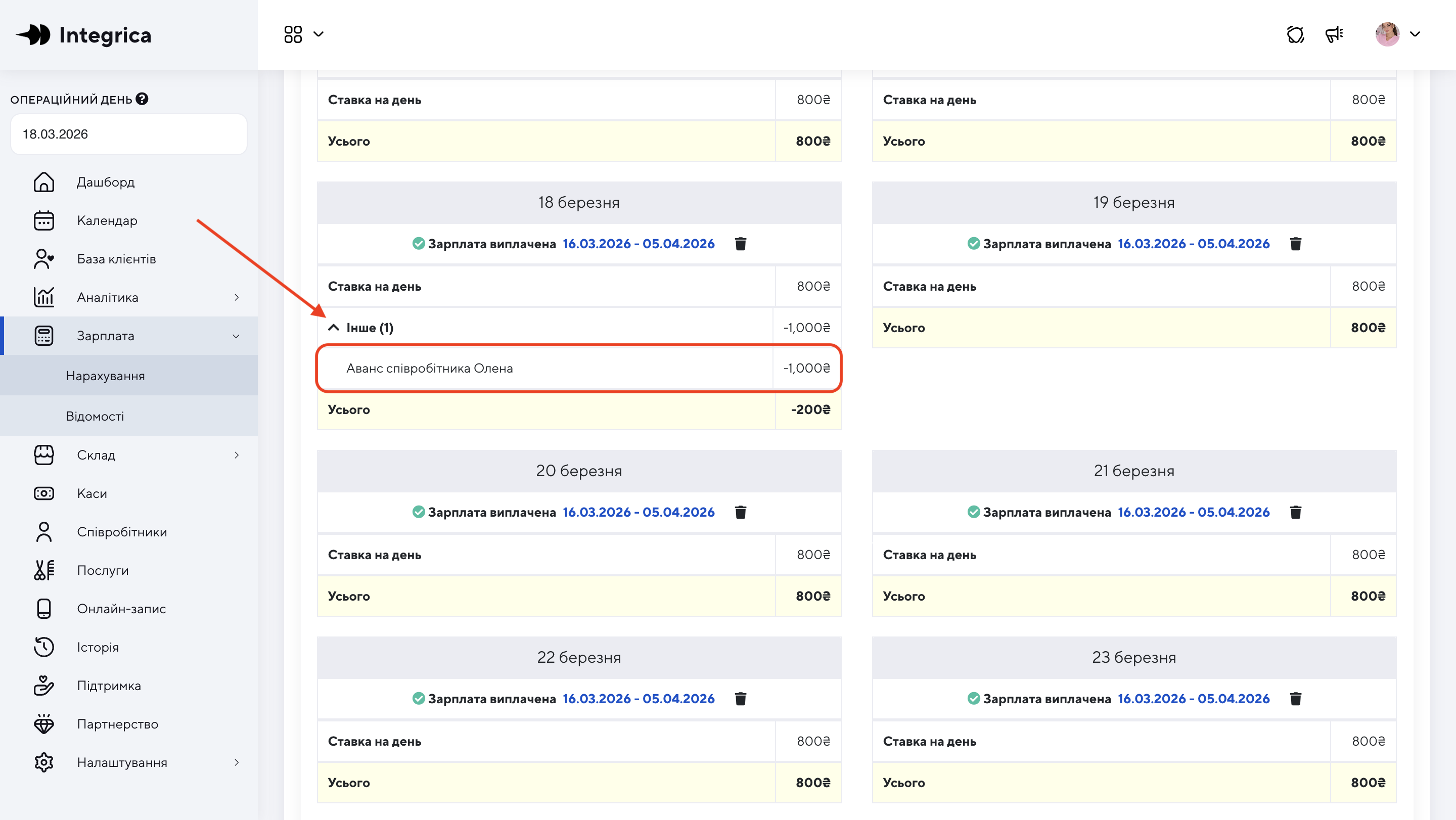Viewport: 1456px width, 820px height.
Task: Select Нарахування submenu item
Action: pyautogui.click(x=105, y=376)
